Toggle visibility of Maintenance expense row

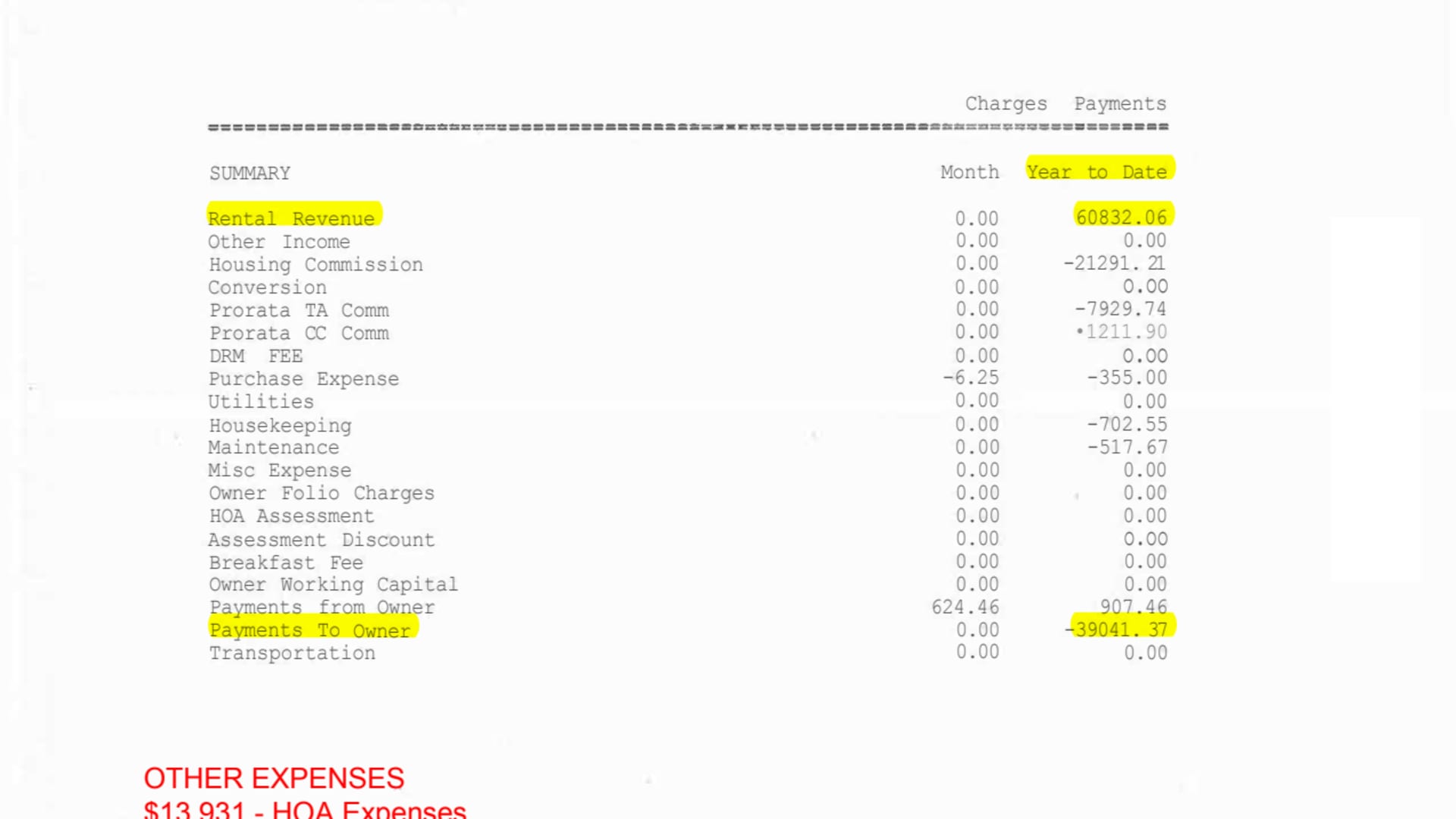pos(274,447)
